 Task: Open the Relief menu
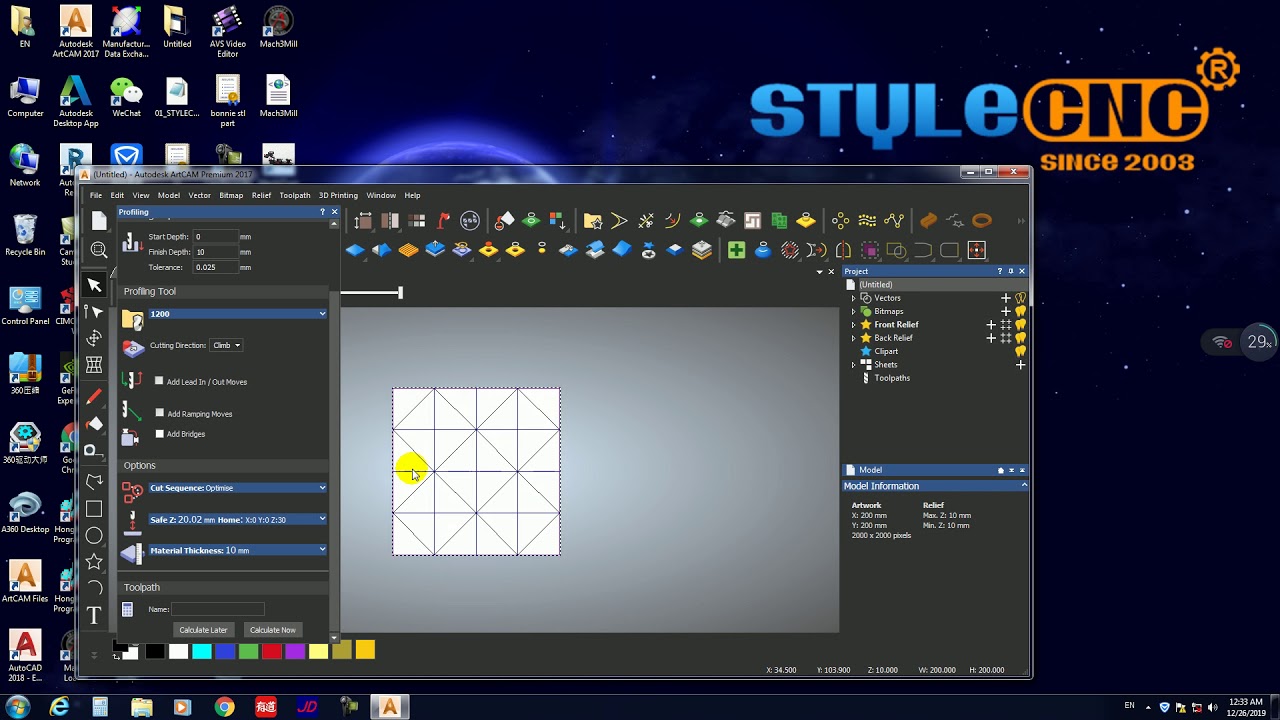pos(261,195)
